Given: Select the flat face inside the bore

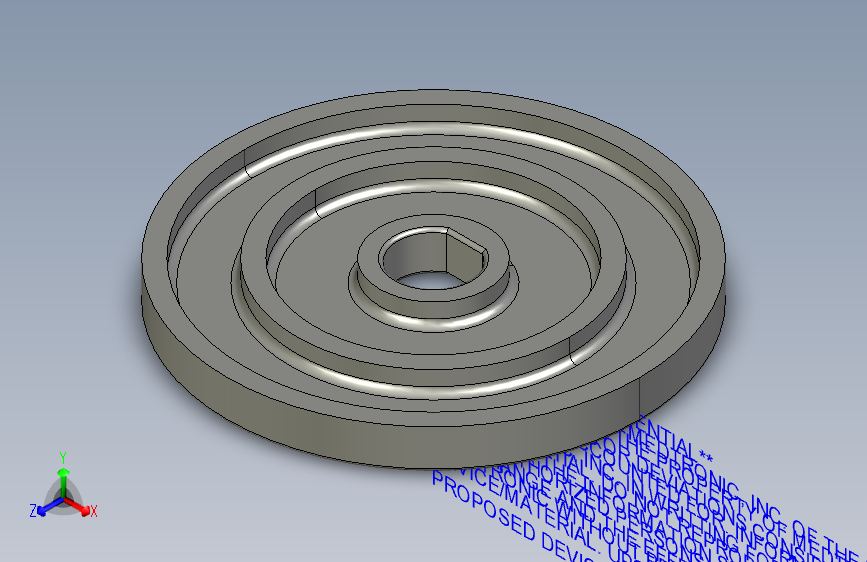Looking at the screenshot, I should click(464, 254).
